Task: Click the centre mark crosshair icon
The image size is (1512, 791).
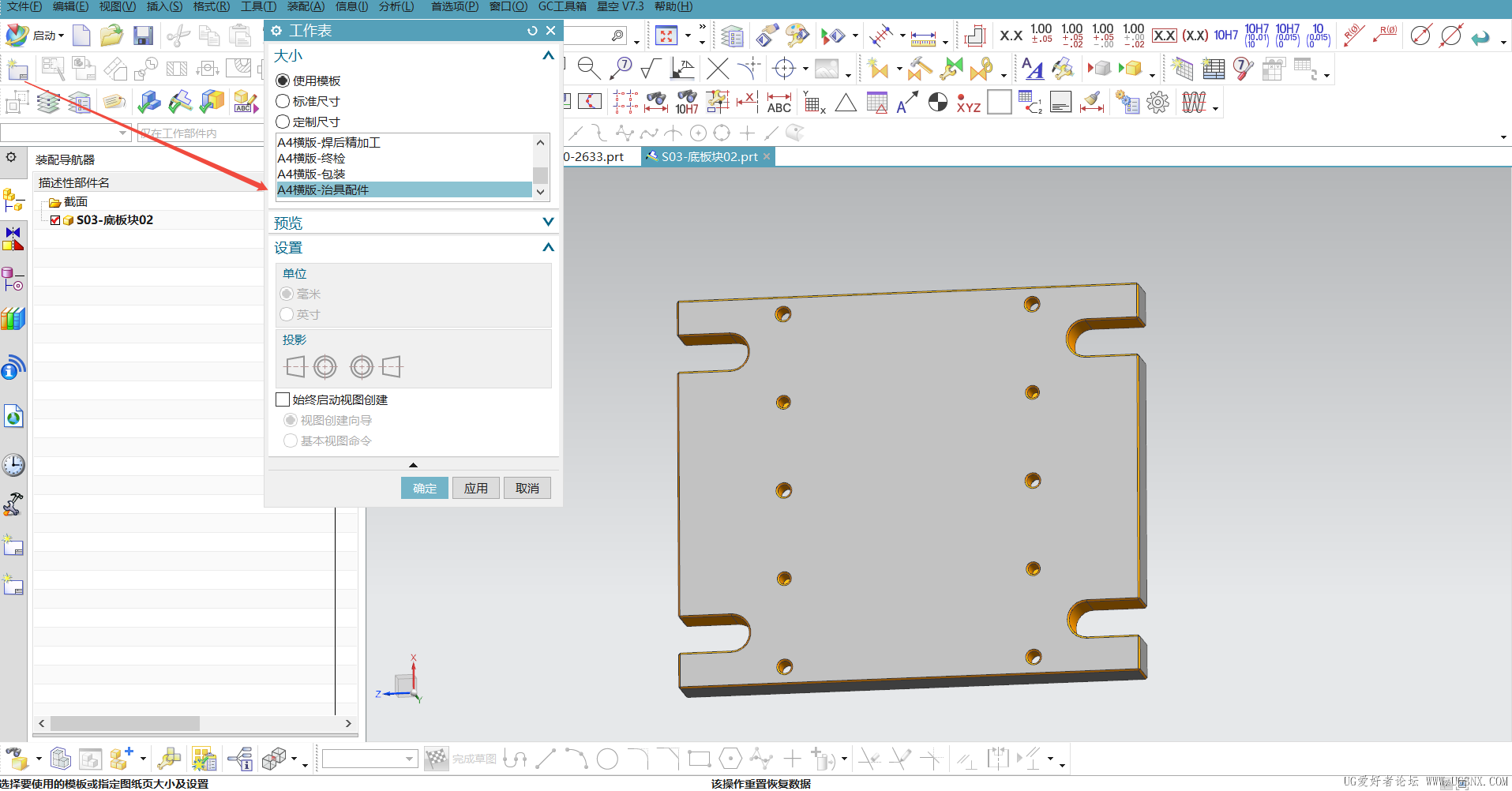Action: 784,69
